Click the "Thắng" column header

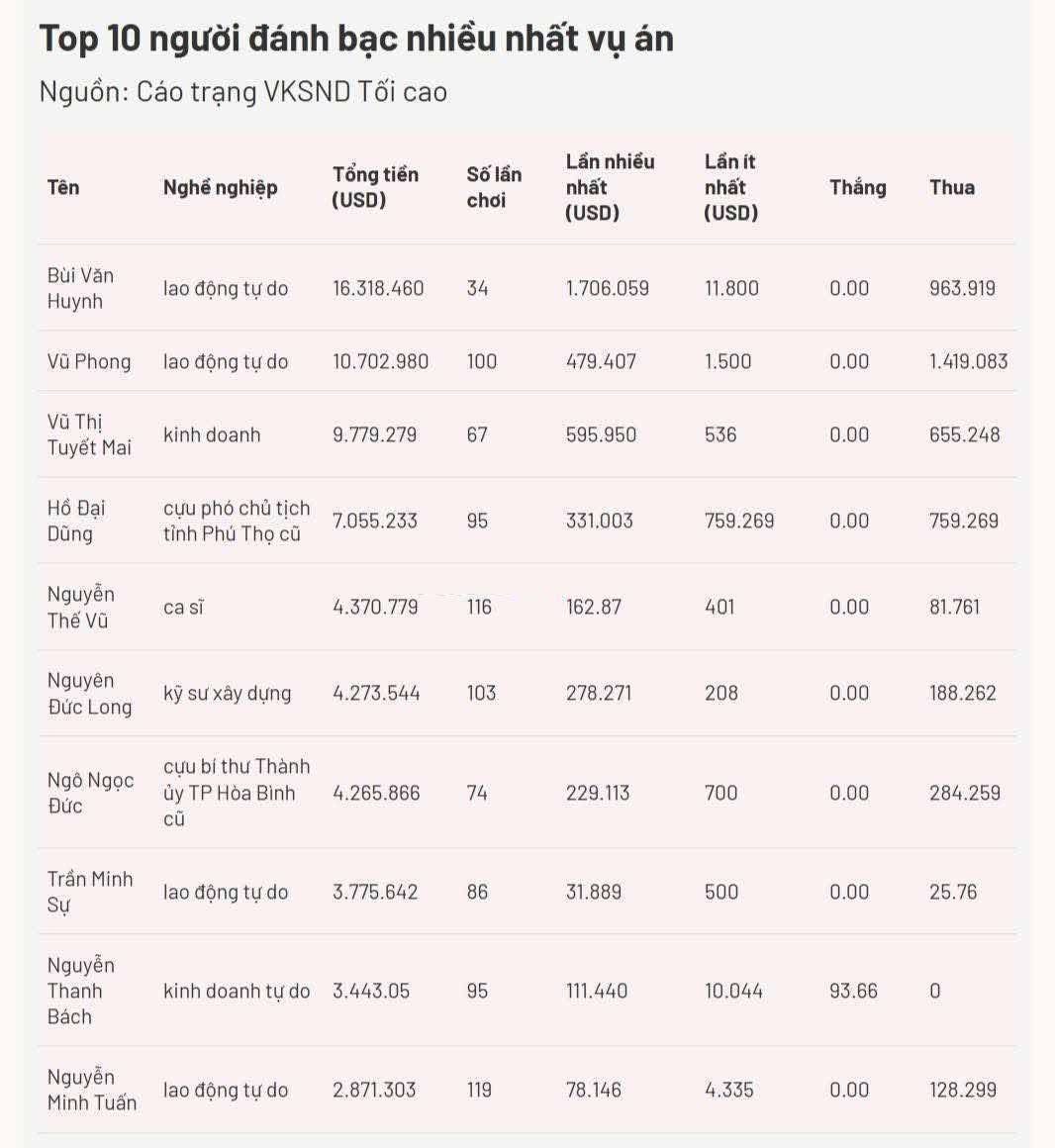857,187
